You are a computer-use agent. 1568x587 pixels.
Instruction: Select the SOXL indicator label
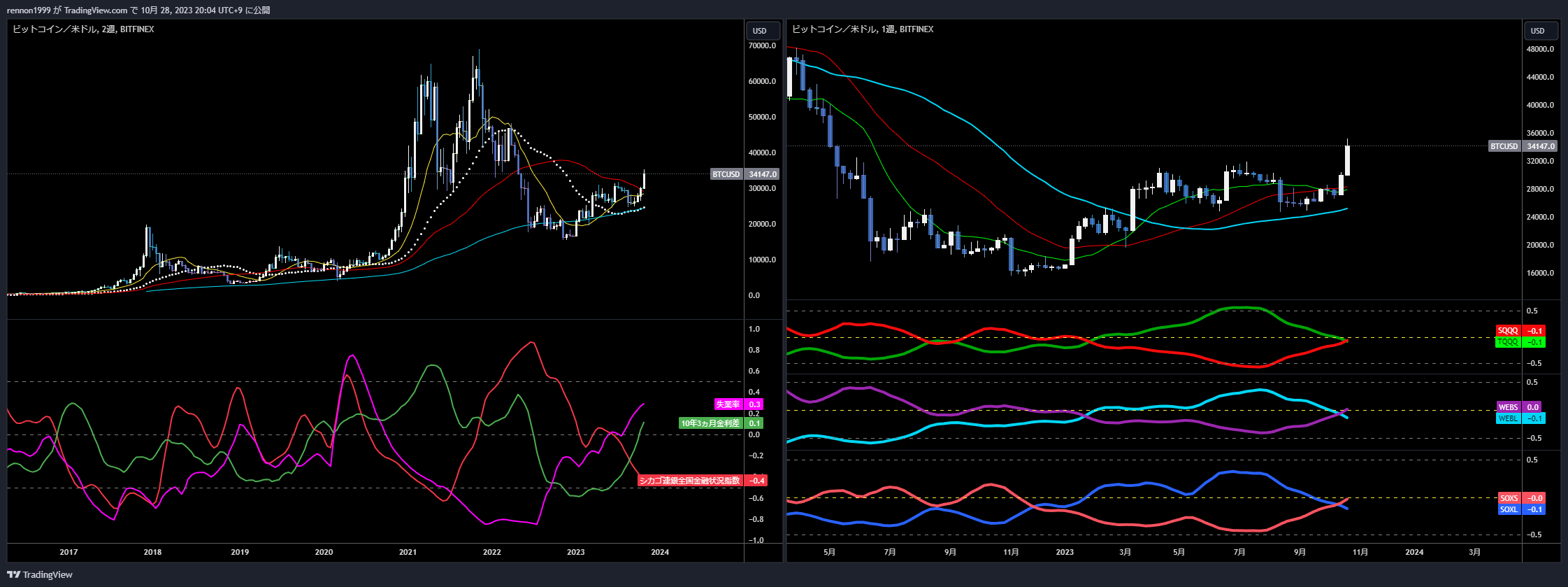coord(1509,509)
